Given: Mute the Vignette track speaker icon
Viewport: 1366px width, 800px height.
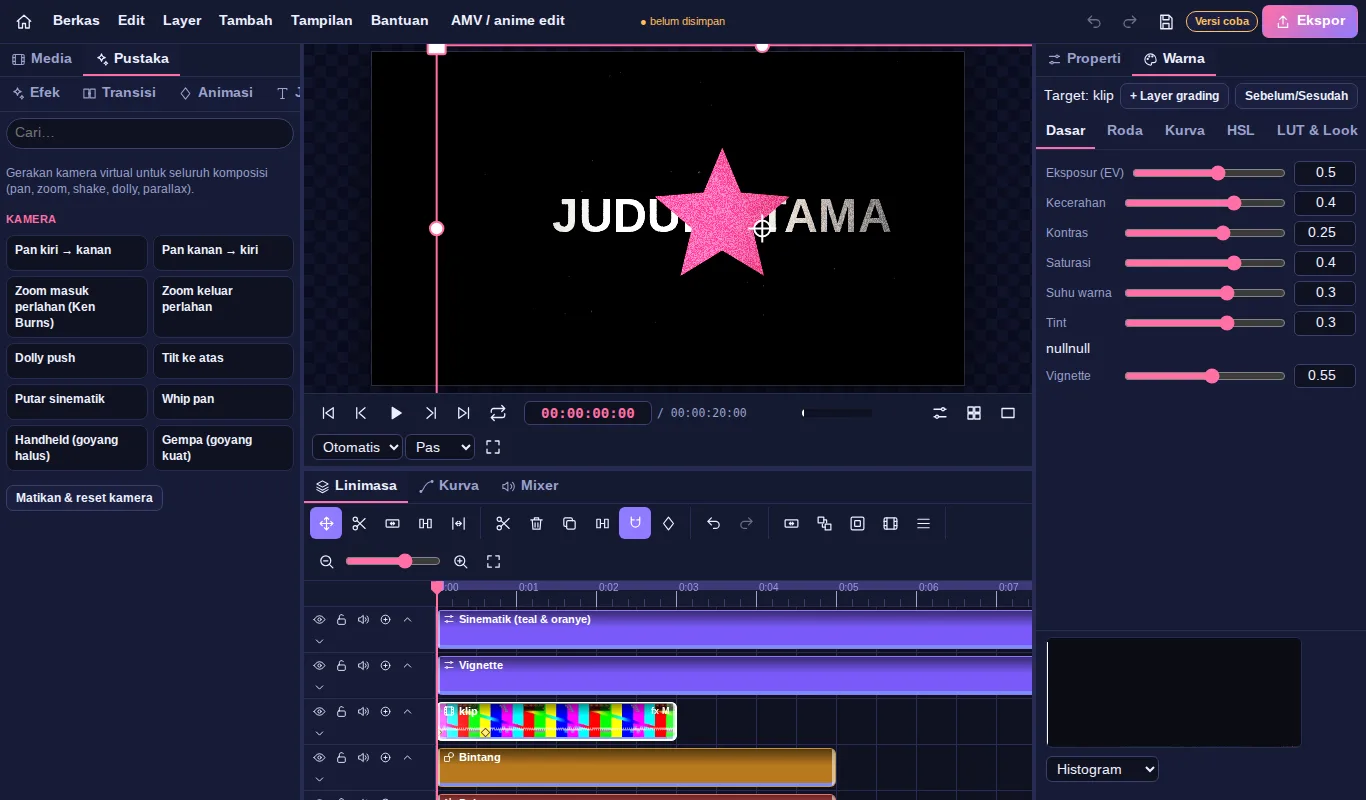Looking at the screenshot, I should (x=363, y=666).
